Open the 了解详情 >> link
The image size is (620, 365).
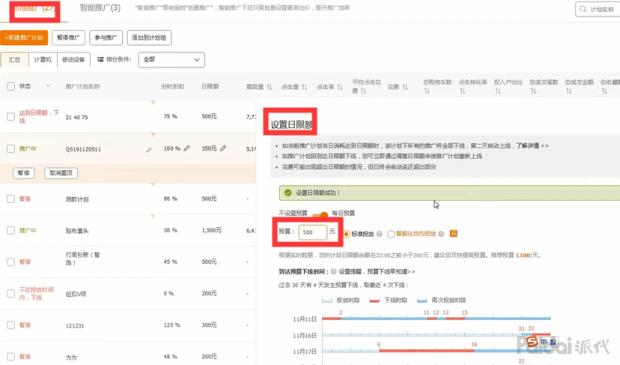(532, 146)
